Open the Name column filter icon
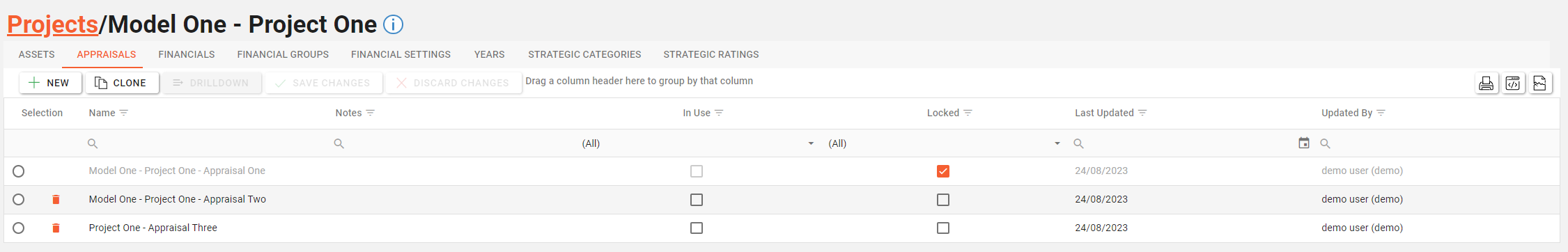Image resolution: width=1568 pixels, height=252 pixels. click(124, 113)
